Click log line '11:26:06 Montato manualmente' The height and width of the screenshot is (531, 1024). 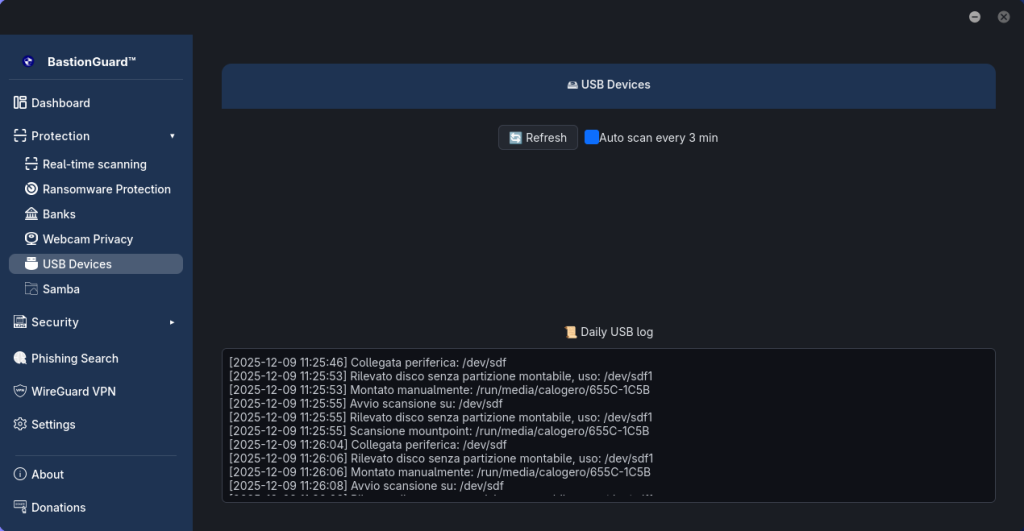tap(440, 472)
